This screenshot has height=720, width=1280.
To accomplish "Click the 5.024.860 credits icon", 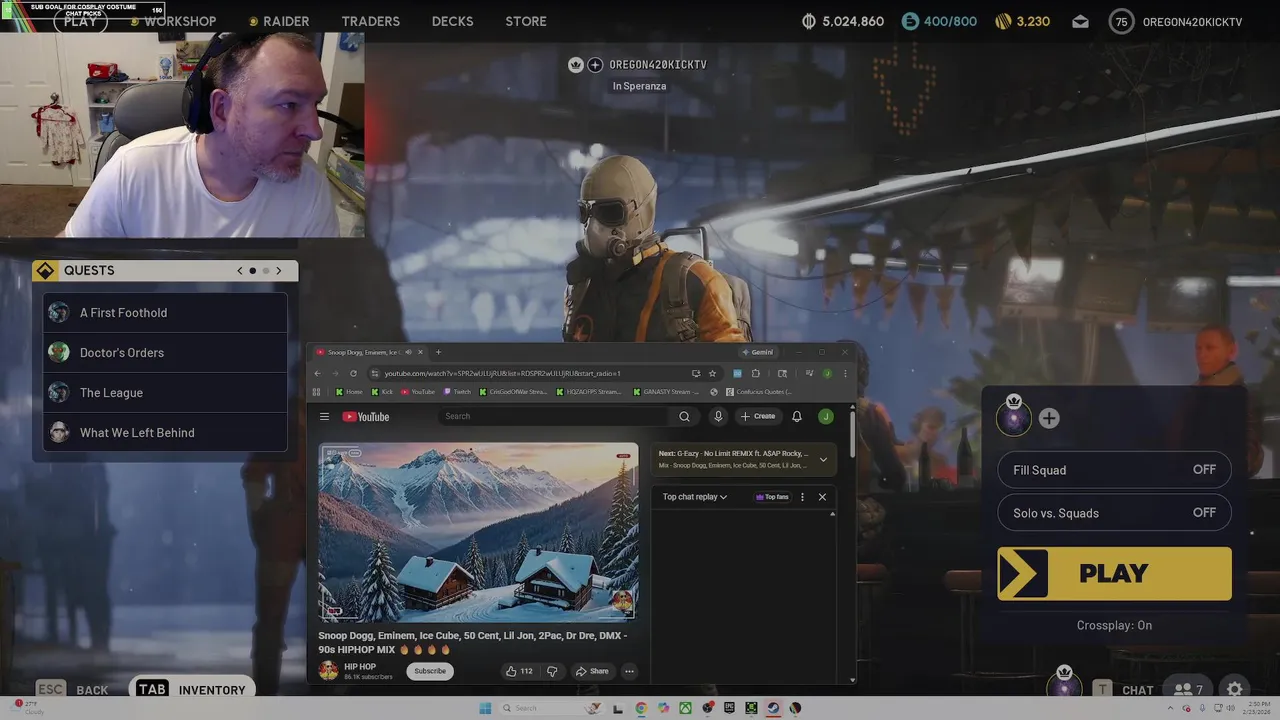I will [809, 21].
